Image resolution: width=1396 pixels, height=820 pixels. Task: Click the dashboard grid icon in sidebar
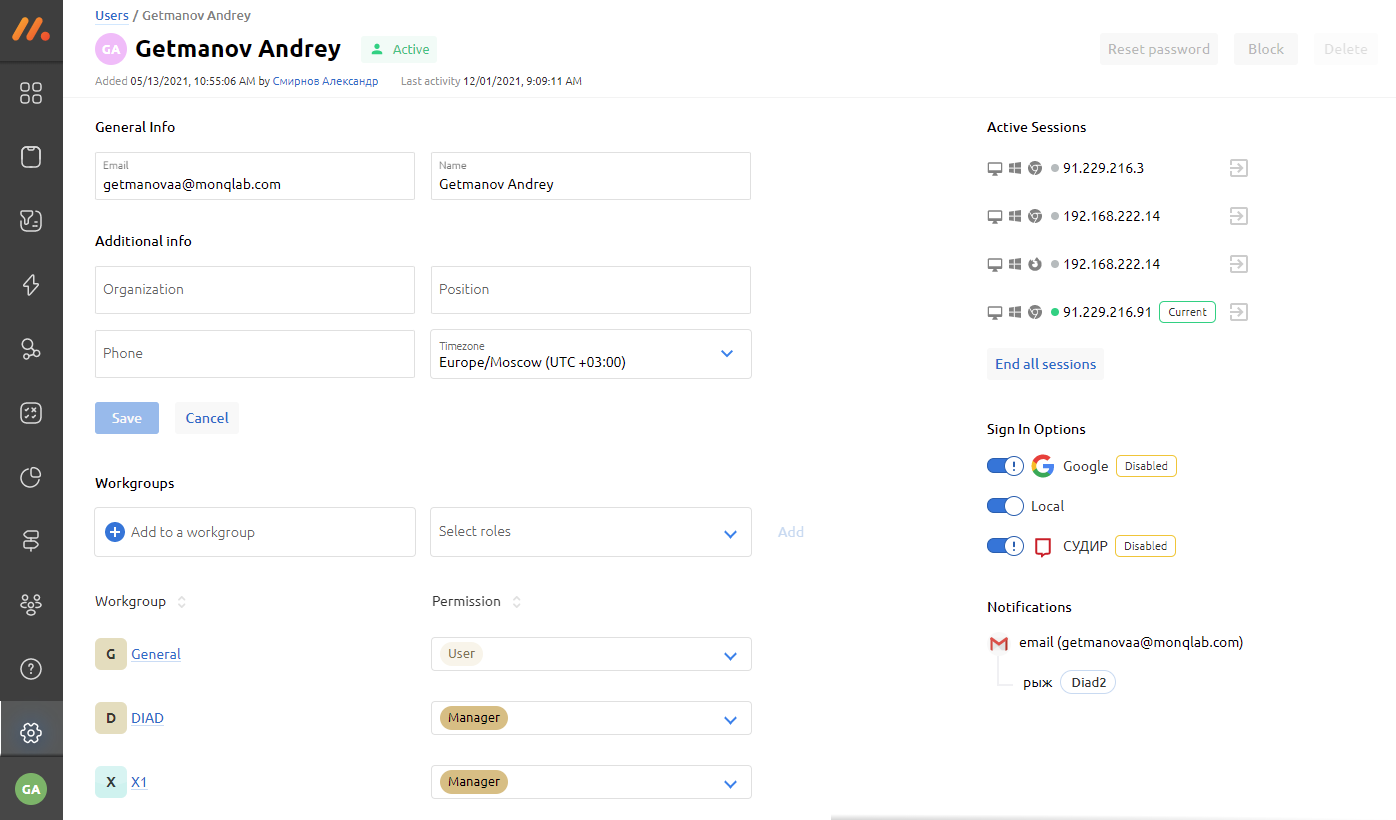pyautogui.click(x=31, y=93)
